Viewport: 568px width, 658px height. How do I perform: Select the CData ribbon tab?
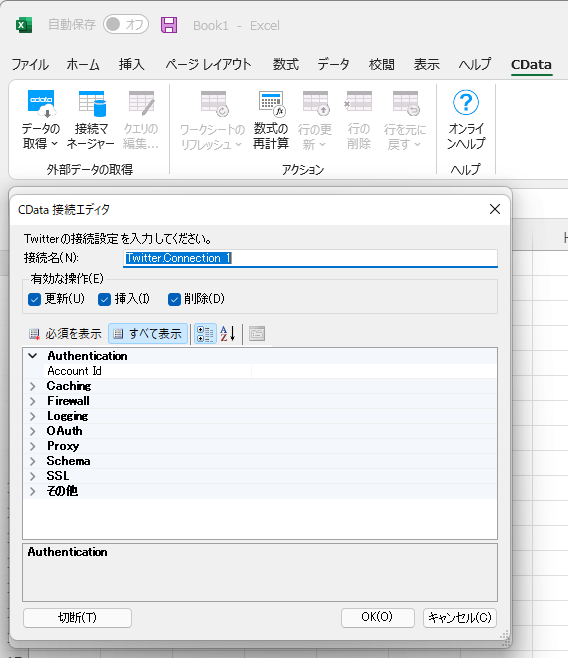531,65
